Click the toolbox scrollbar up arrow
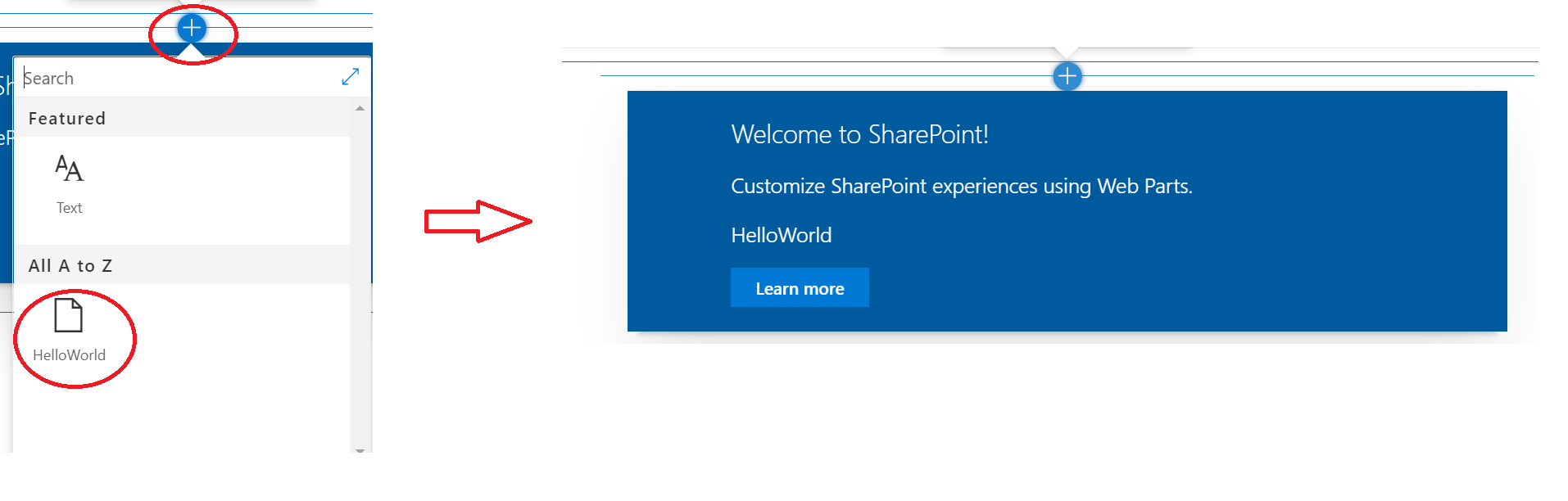 coord(360,108)
